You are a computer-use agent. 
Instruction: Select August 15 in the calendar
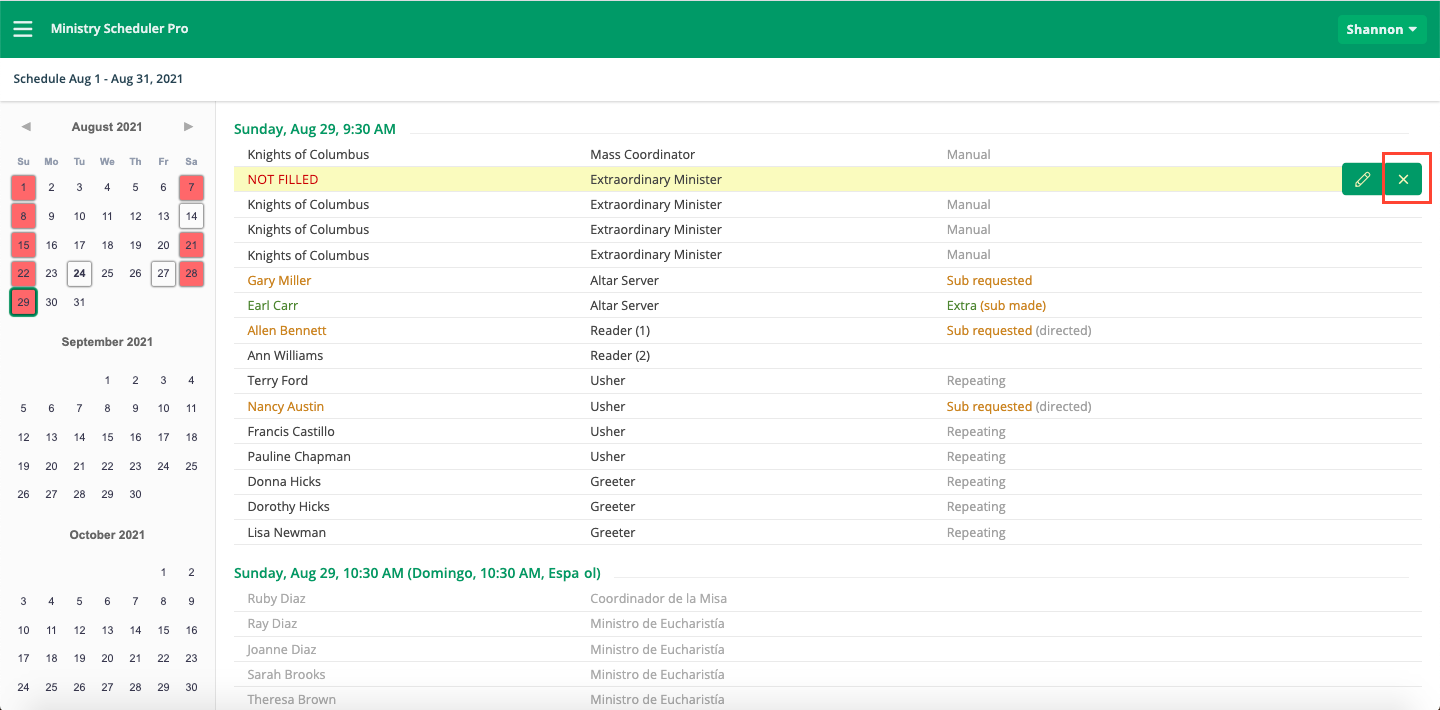23,245
